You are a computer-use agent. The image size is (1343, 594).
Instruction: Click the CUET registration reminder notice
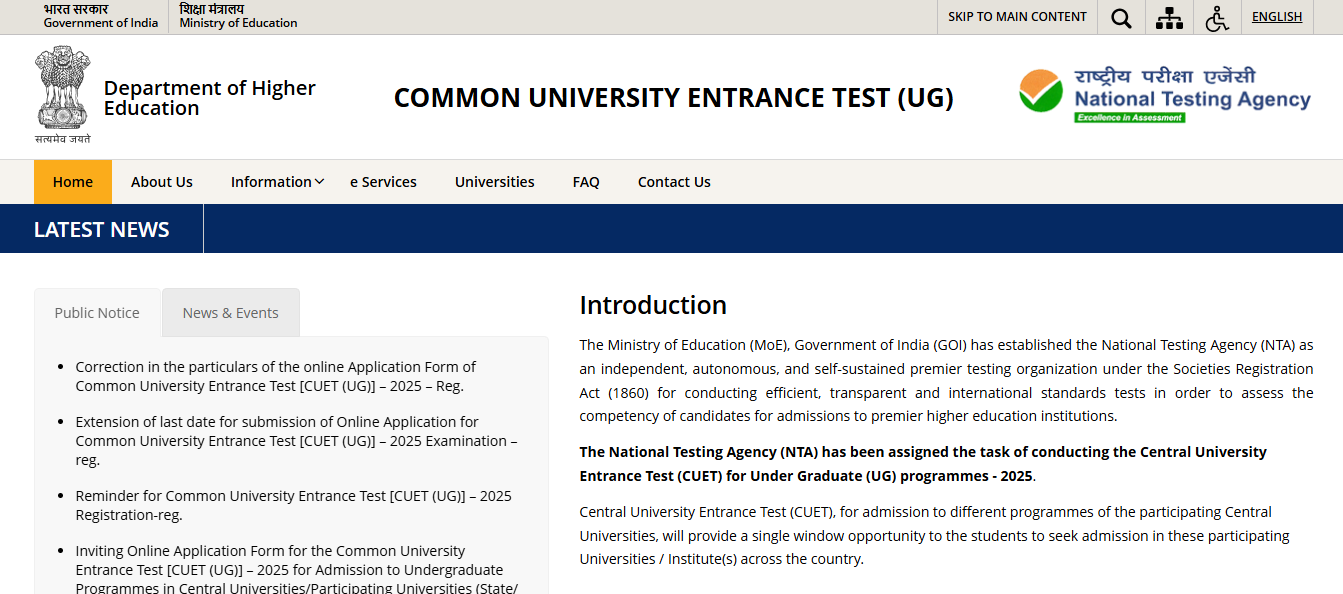(294, 505)
